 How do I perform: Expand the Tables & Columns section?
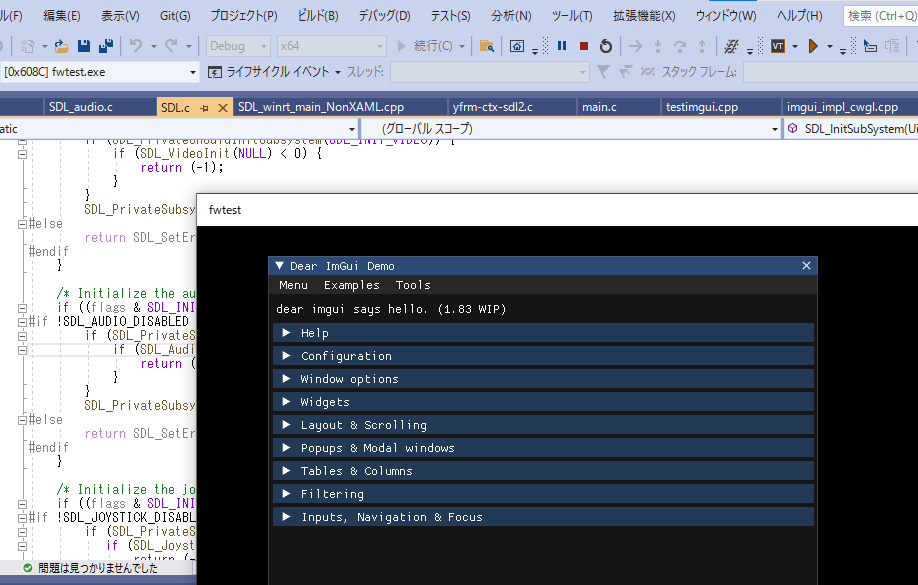point(543,471)
